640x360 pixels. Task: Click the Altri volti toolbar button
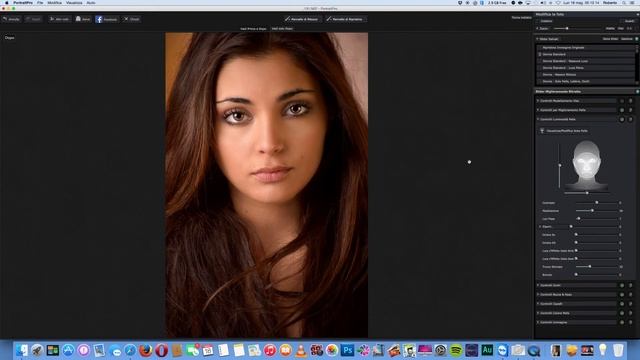tap(59, 19)
